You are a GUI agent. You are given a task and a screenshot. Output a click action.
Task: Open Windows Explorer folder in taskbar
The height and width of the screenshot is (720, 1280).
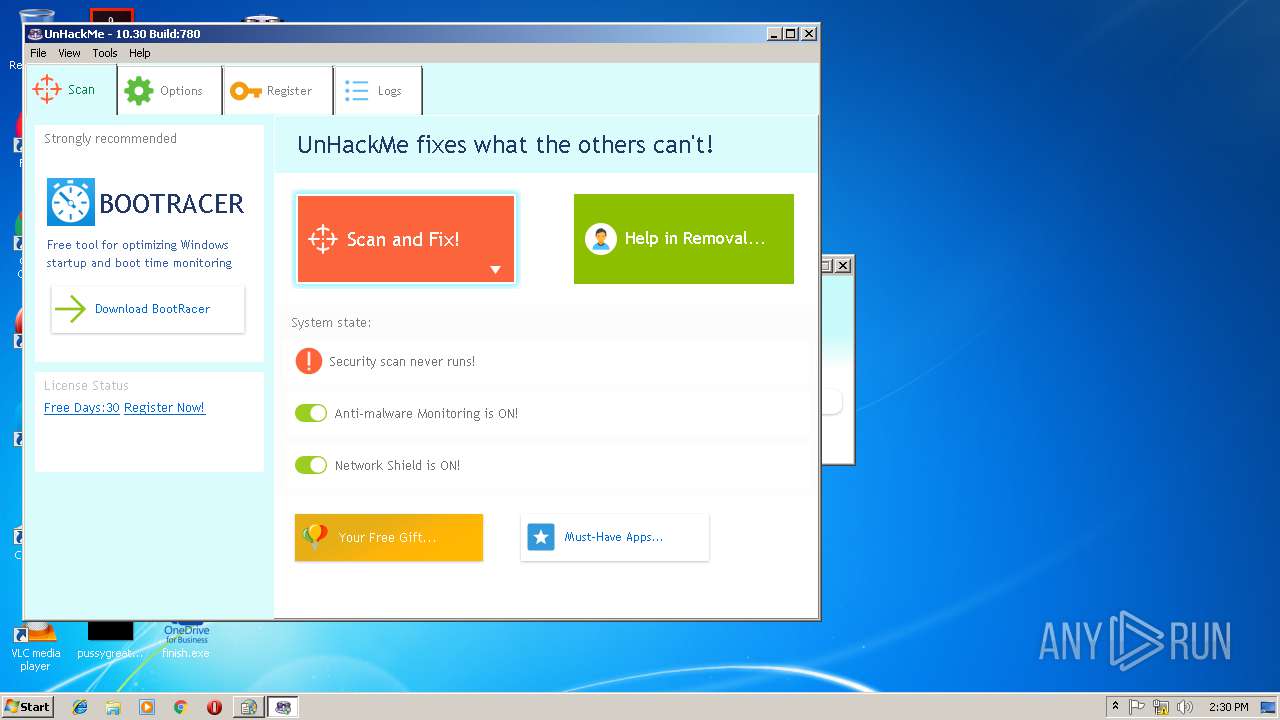[113, 707]
